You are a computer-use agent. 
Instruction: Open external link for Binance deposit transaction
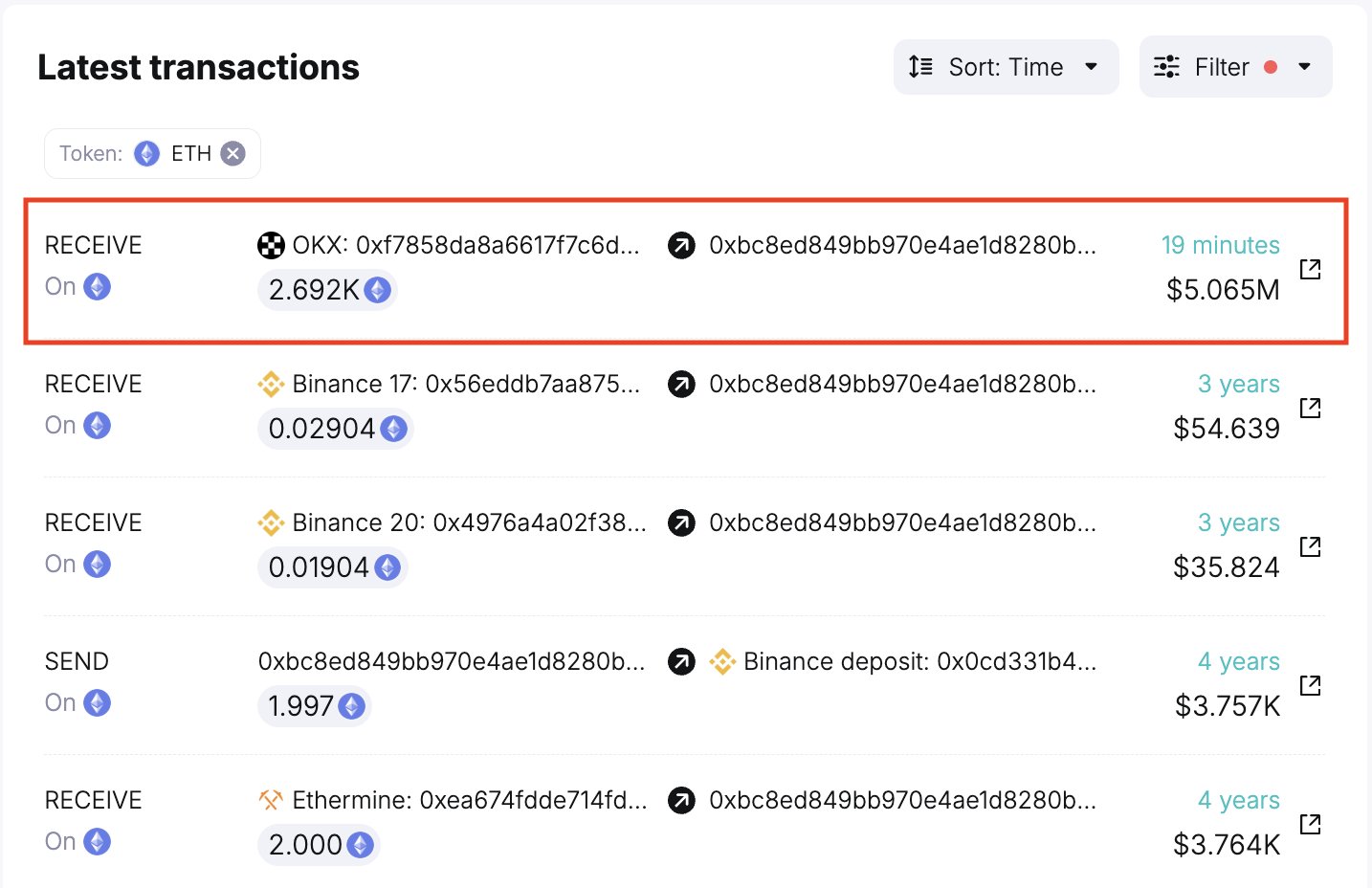point(1310,685)
